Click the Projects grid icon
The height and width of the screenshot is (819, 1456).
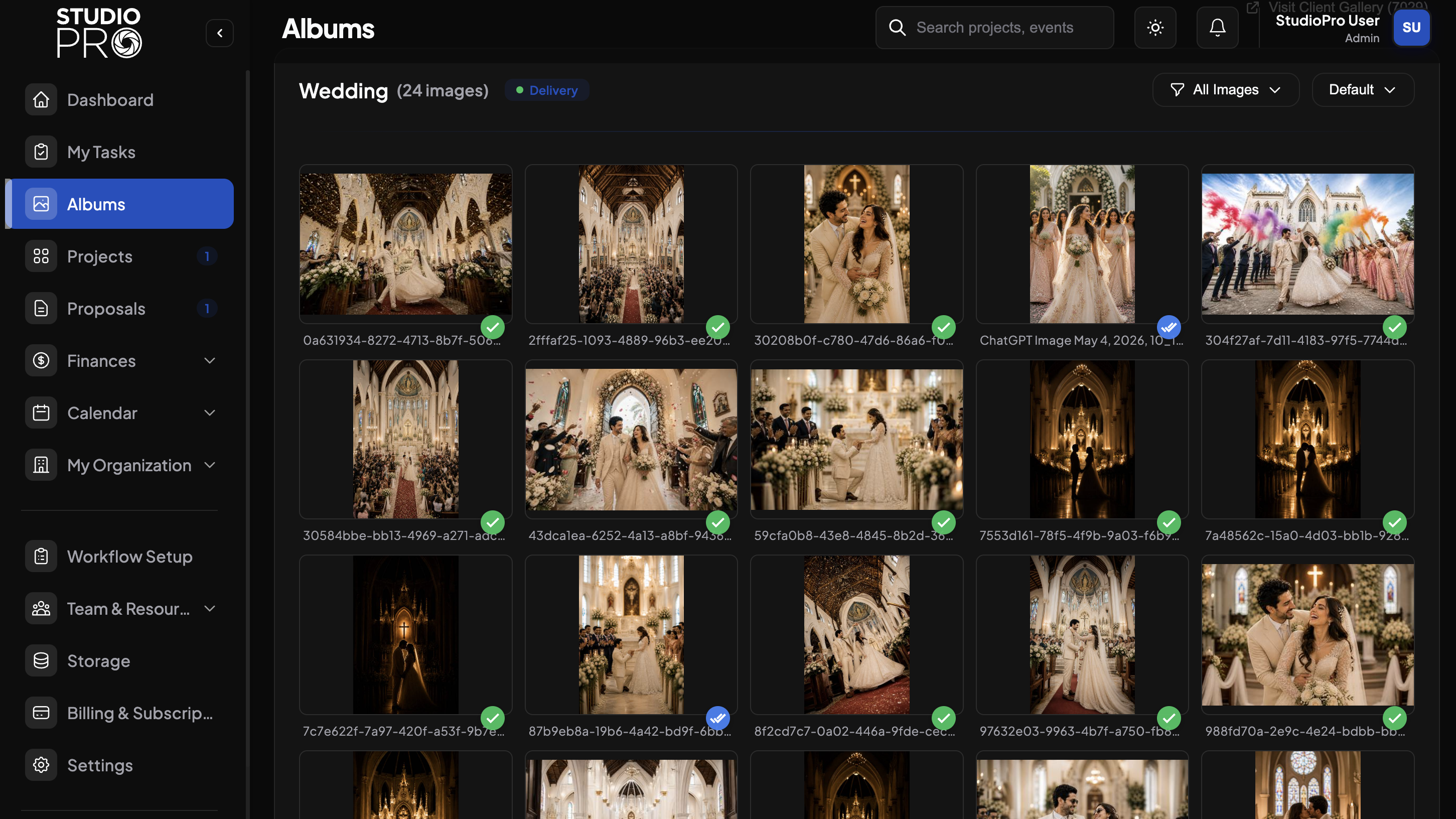(x=41, y=256)
